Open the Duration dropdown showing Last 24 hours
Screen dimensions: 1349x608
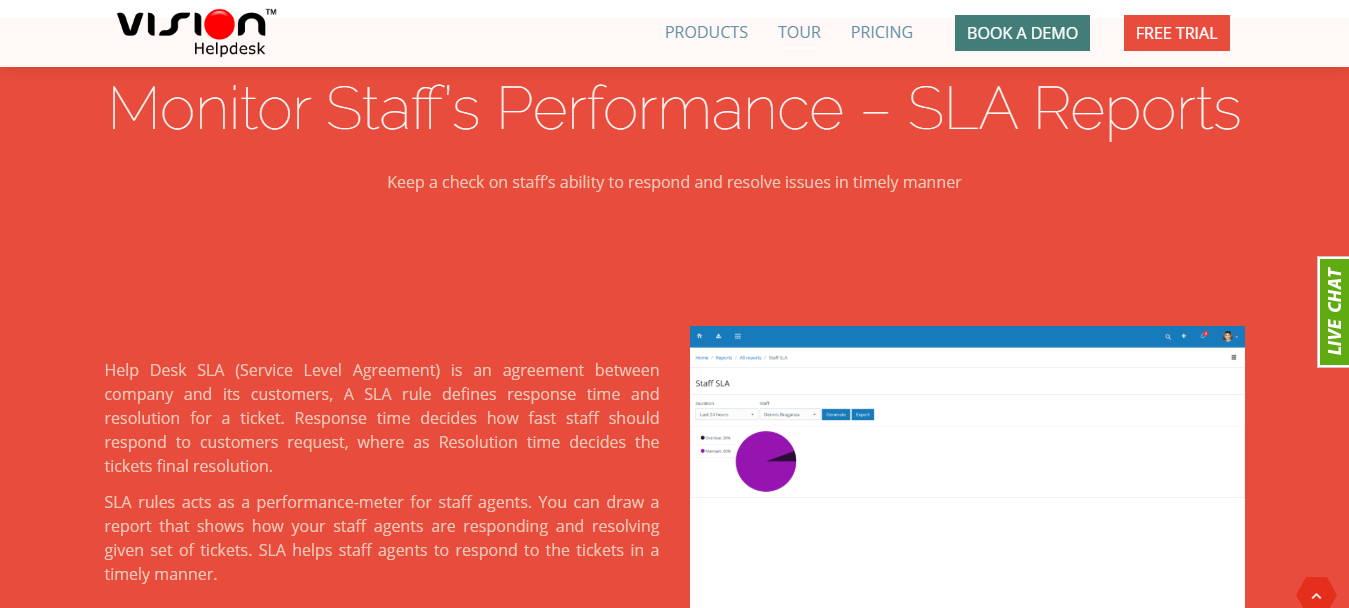726,413
